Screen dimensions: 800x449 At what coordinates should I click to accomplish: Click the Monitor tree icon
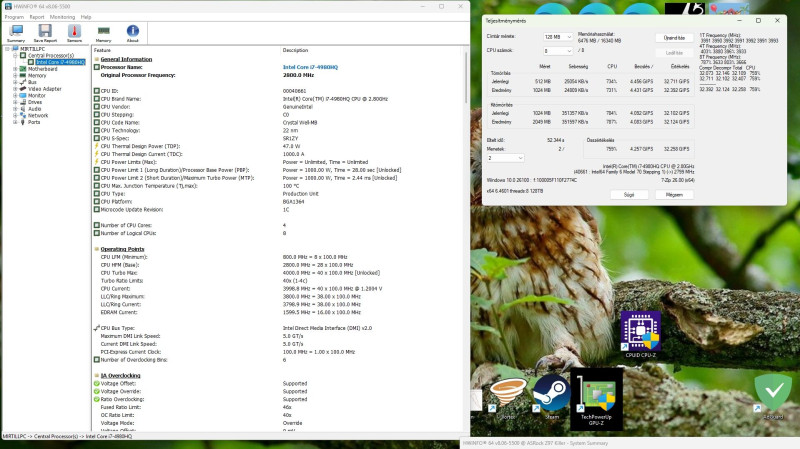click(x=22, y=95)
